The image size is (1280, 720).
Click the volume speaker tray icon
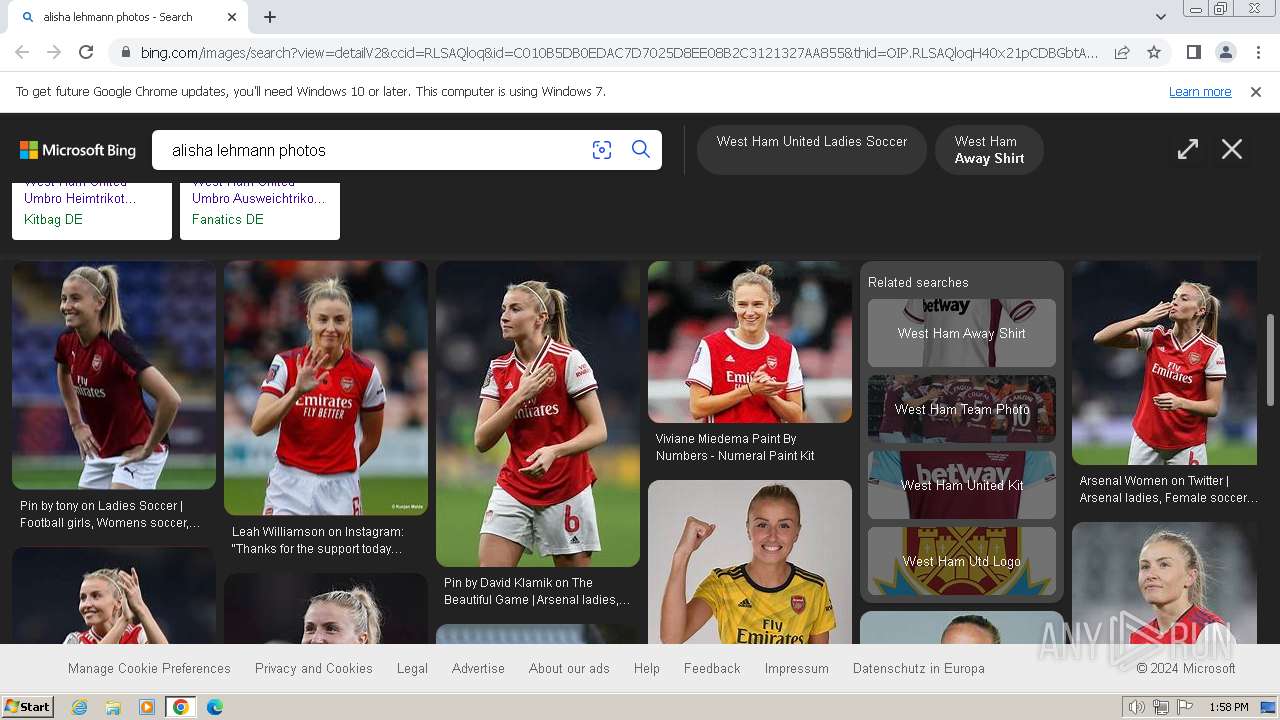tap(1137, 707)
